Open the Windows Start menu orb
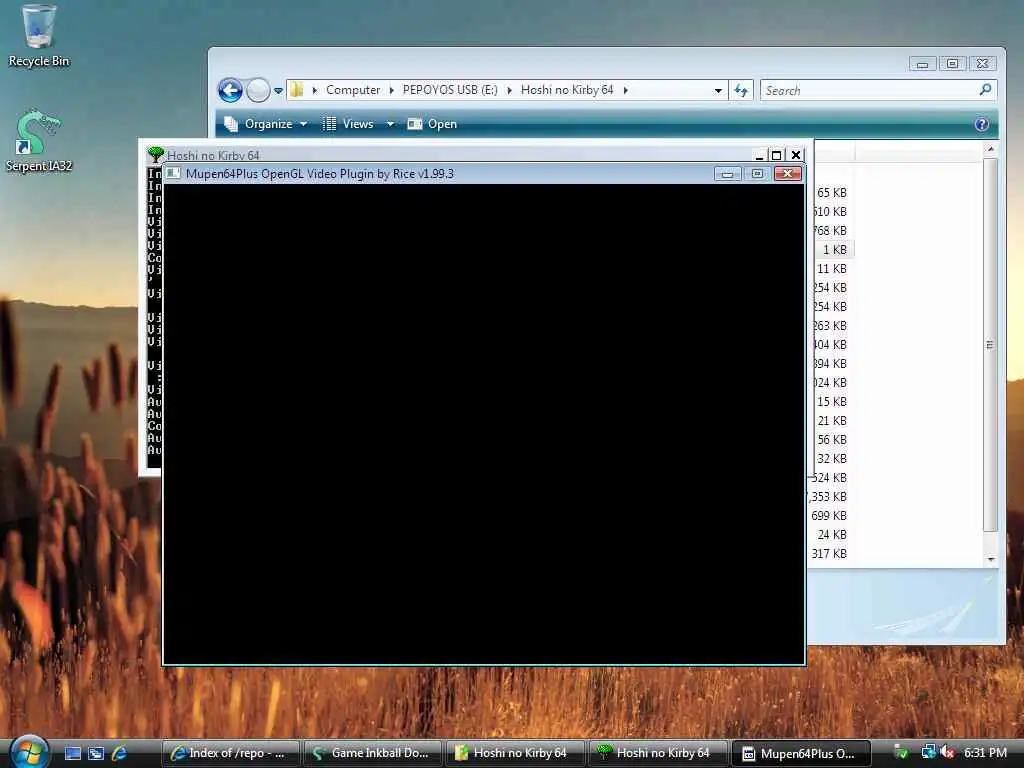The height and width of the screenshot is (768, 1024). click(27, 752)
